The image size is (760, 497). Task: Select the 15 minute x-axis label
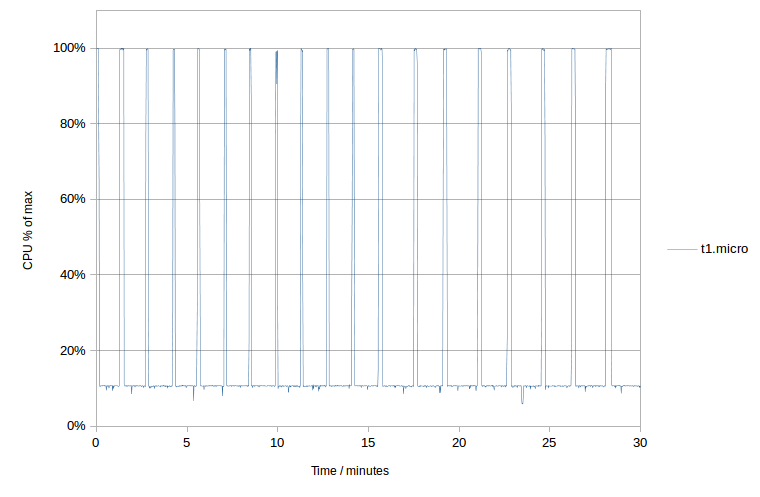pyautogui.click(x=368, y=442)
